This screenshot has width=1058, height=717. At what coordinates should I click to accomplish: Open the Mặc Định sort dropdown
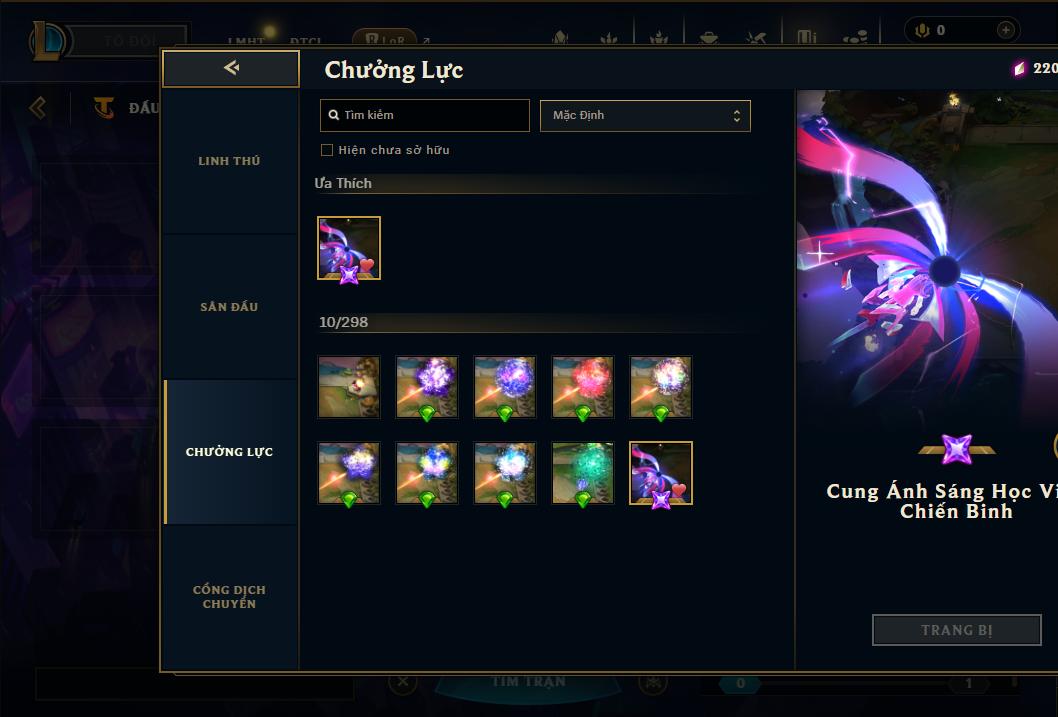click(645, 115)
